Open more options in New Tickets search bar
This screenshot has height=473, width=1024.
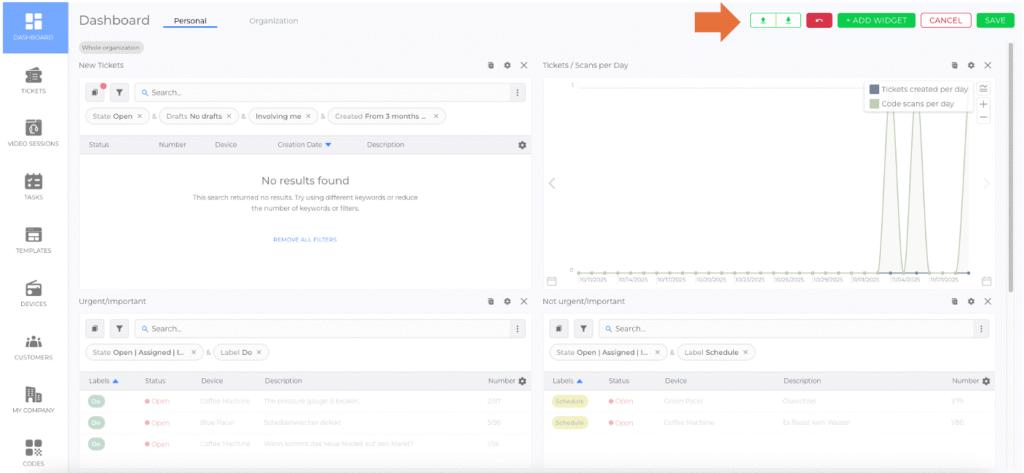(517, 93)
